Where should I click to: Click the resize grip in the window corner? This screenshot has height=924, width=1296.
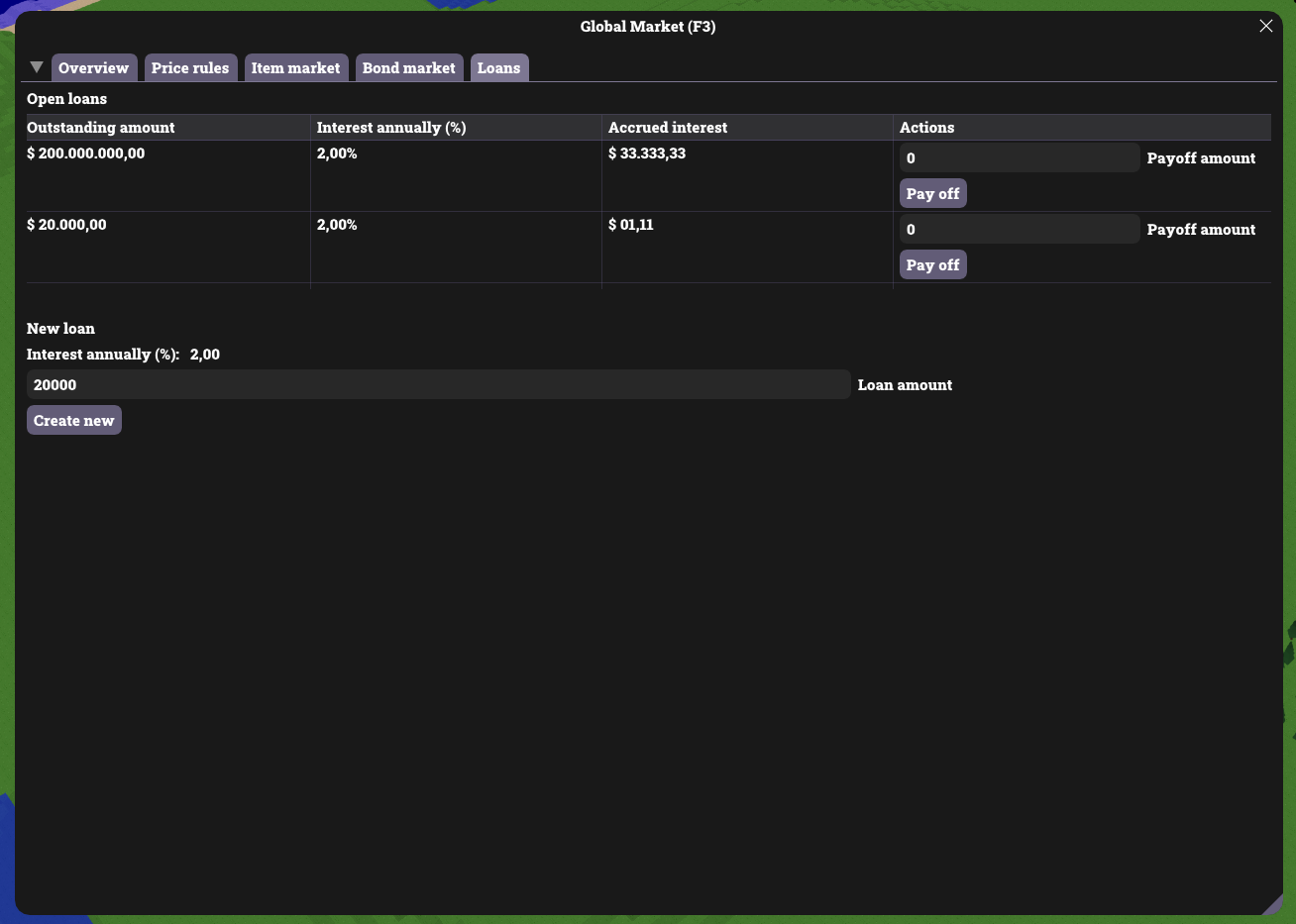pos(1271,903)
